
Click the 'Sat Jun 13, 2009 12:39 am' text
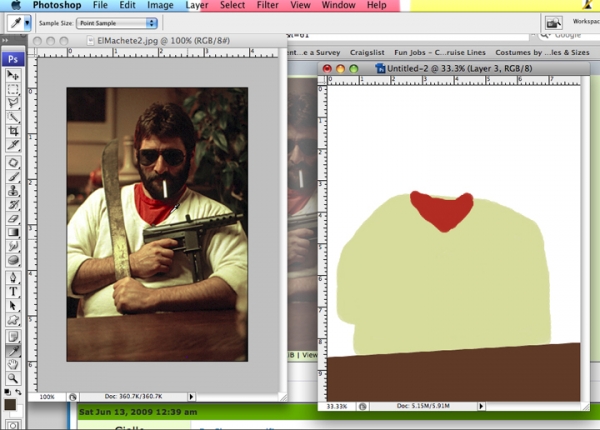(x=138, y=412)
